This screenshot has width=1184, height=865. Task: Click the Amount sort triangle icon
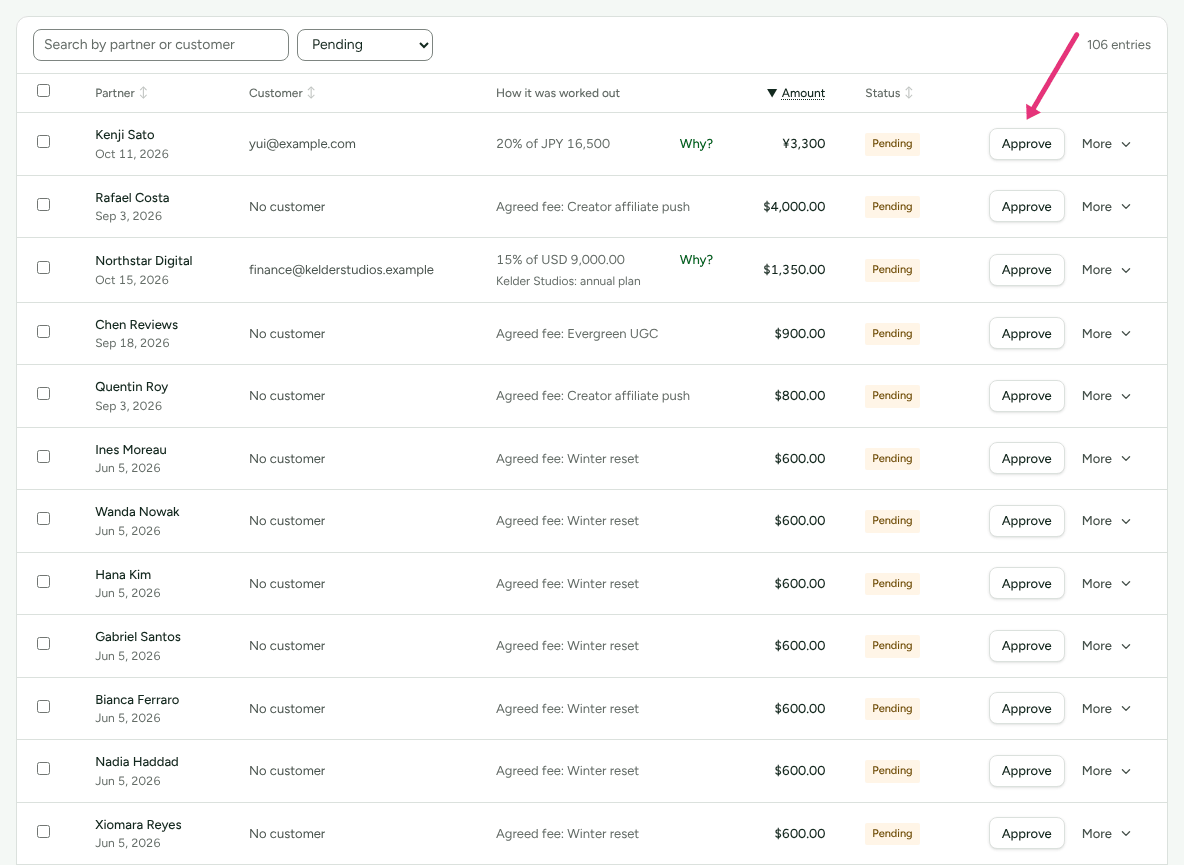tap(772, 93)
